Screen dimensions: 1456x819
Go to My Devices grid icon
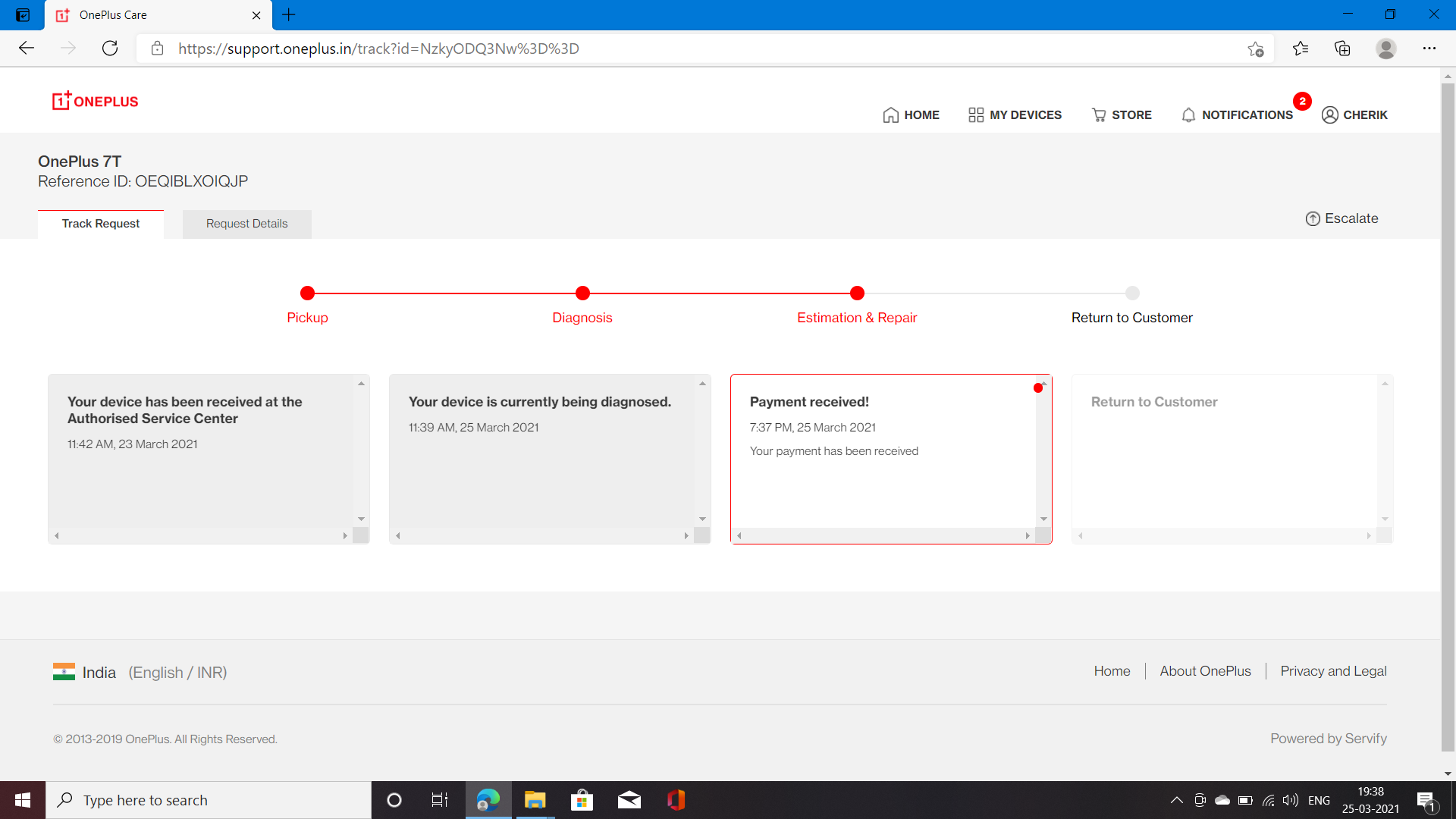(x=975, y=115)
